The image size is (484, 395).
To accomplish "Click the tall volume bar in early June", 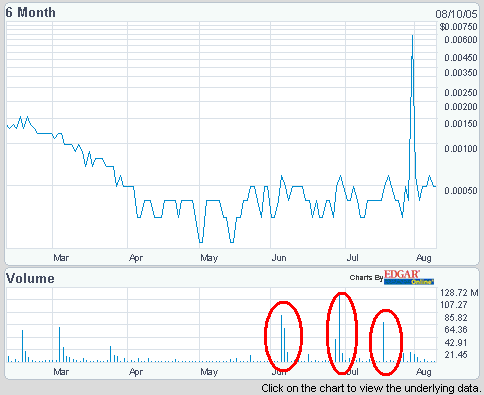I will tap(281, 338).
